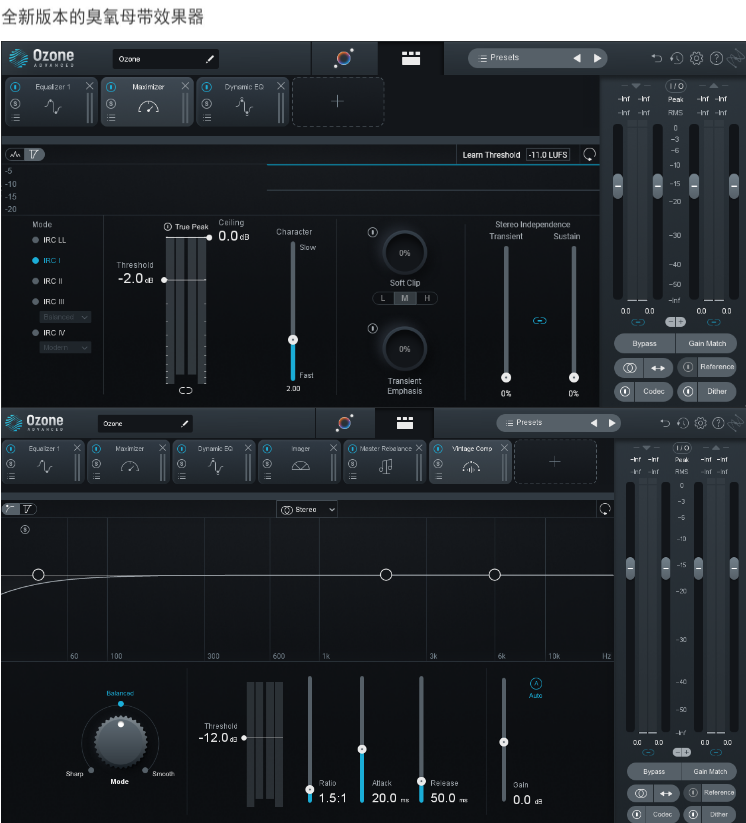Viewport: 746px width, 823px height.
Task: Toggle True Peak limiting
Action: (x=167, y=227)
